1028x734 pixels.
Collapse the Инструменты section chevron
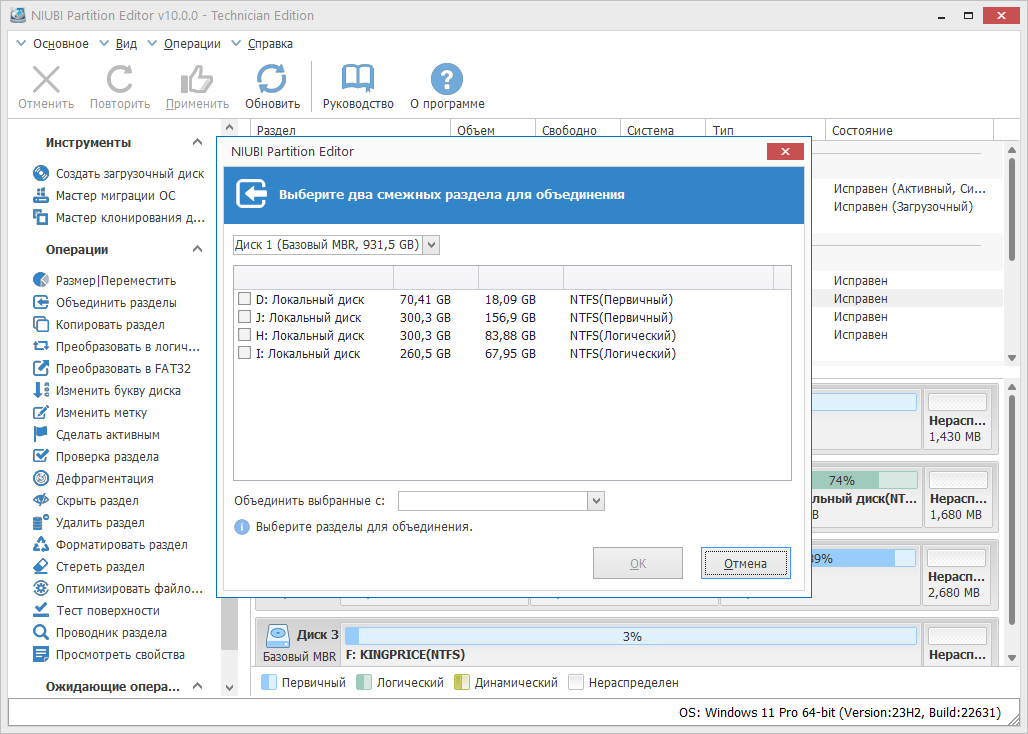[x=197, y=142]
